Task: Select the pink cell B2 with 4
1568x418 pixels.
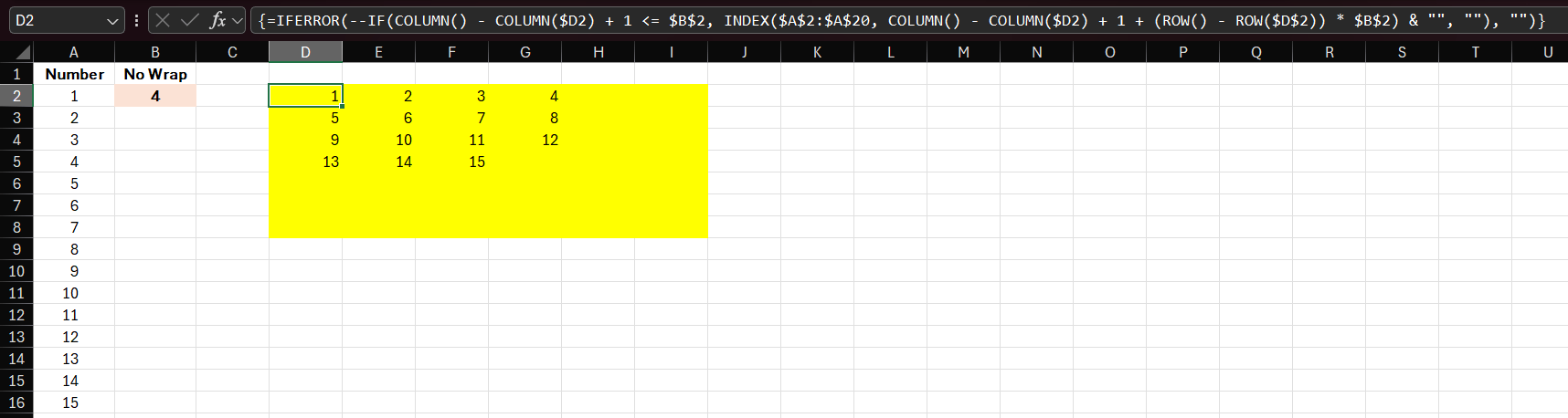Action: (155, 96)
